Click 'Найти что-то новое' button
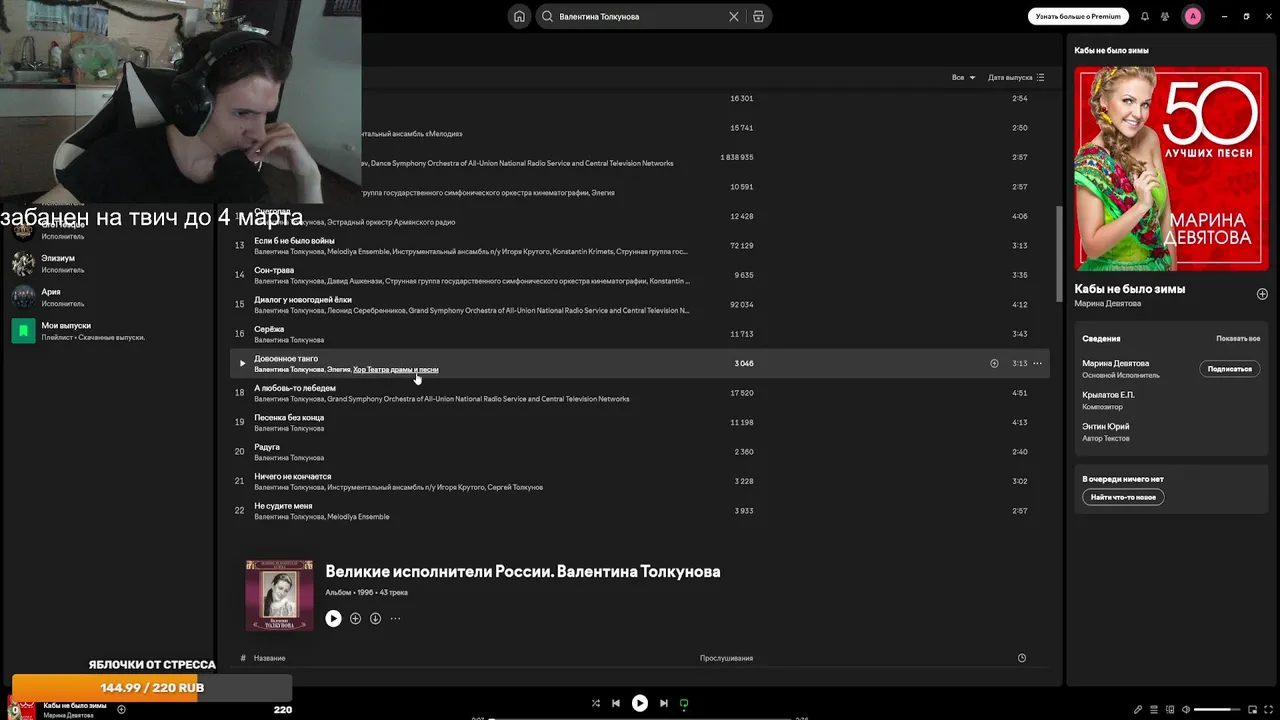The width and height of the screenshot is (1280, 720). click(1123, 497)
